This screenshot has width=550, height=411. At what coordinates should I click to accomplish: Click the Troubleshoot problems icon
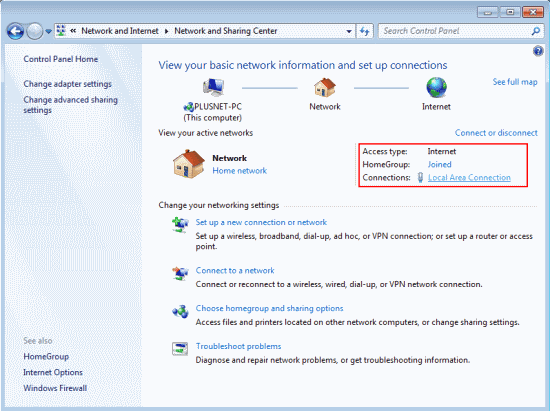click(180, 349)
